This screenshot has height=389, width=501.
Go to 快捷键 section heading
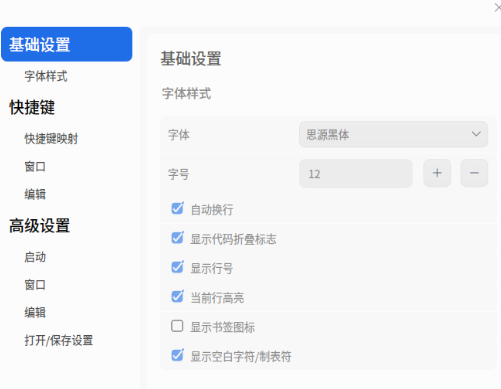coord(32,107)
